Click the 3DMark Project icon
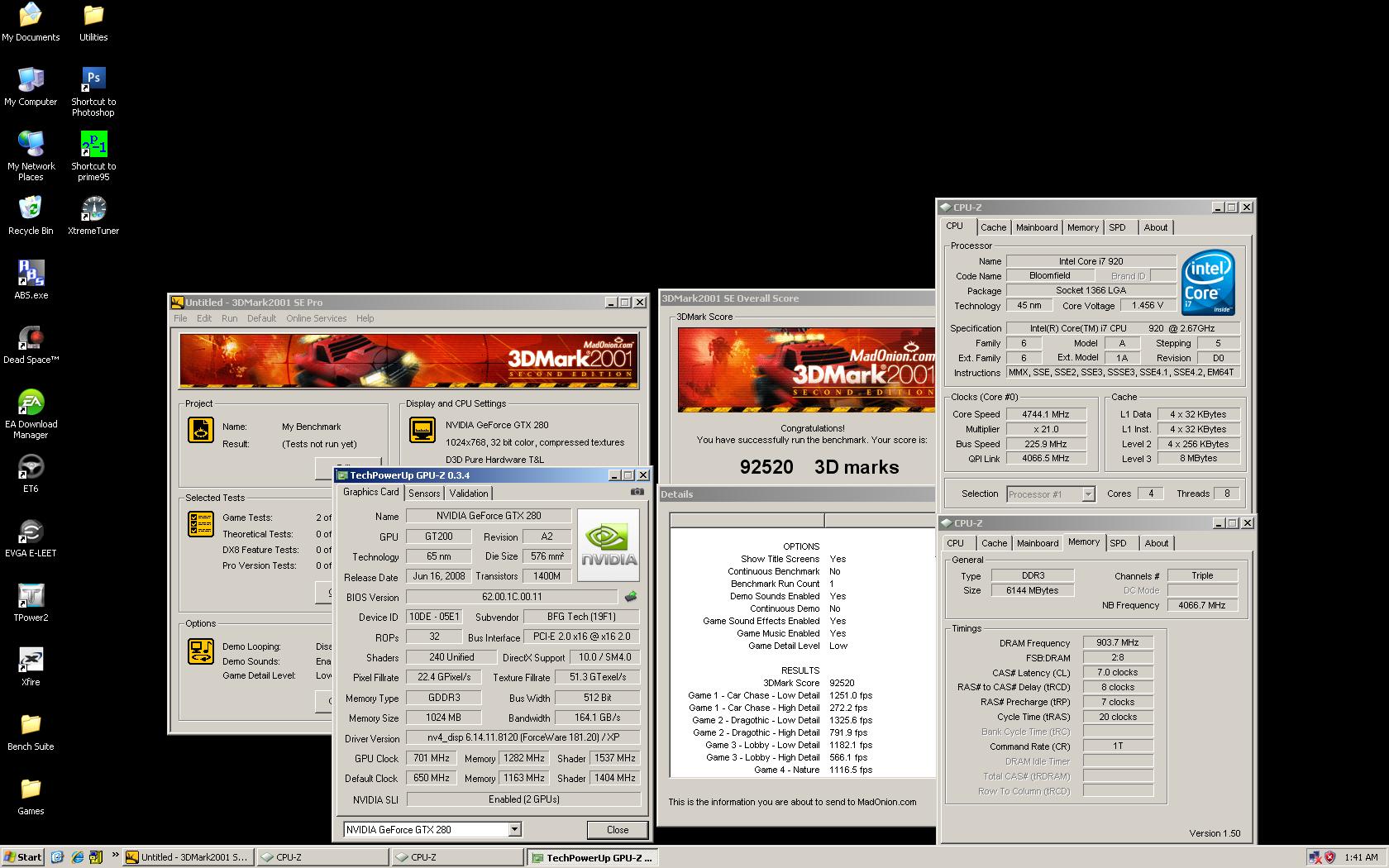The height and width of the screenshot is (868, 1389). (x=201, y=430)
